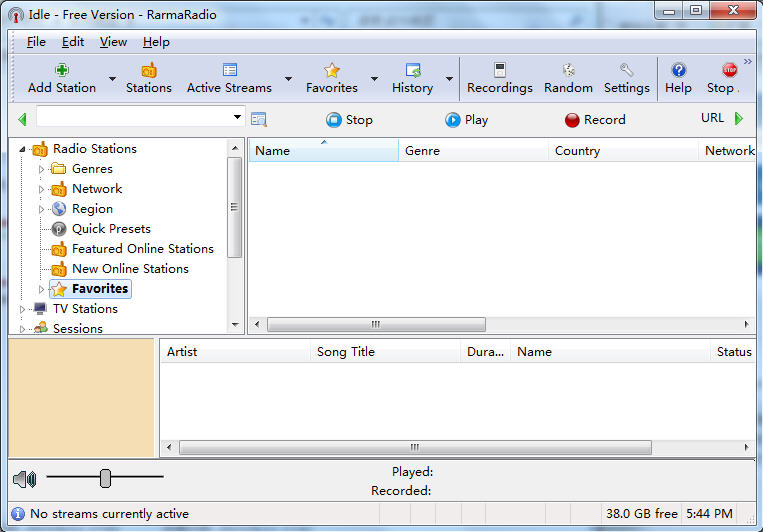Open the Stations list icon

[x=149, y=70]
